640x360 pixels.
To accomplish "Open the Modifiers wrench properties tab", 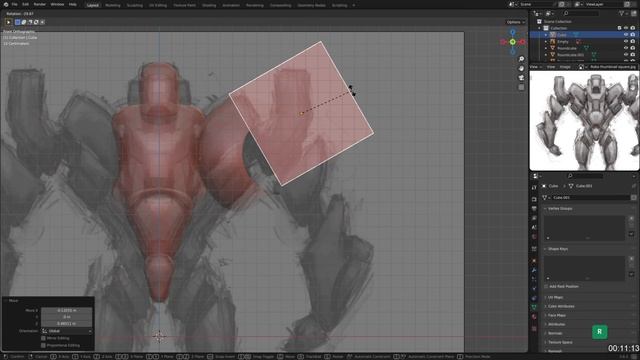I will 534,270.
